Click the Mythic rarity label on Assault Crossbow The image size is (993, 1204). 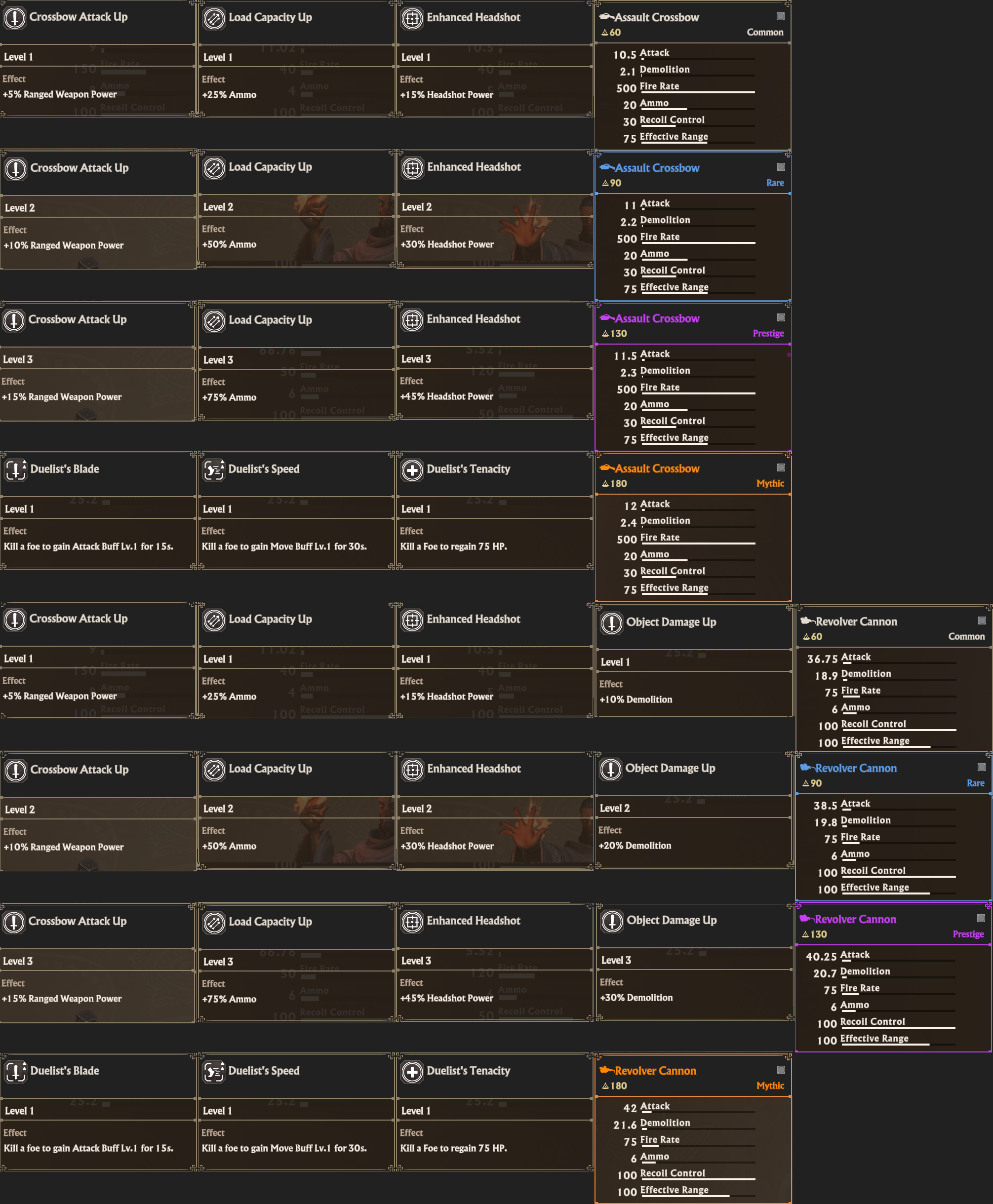[x=769, y=484]
